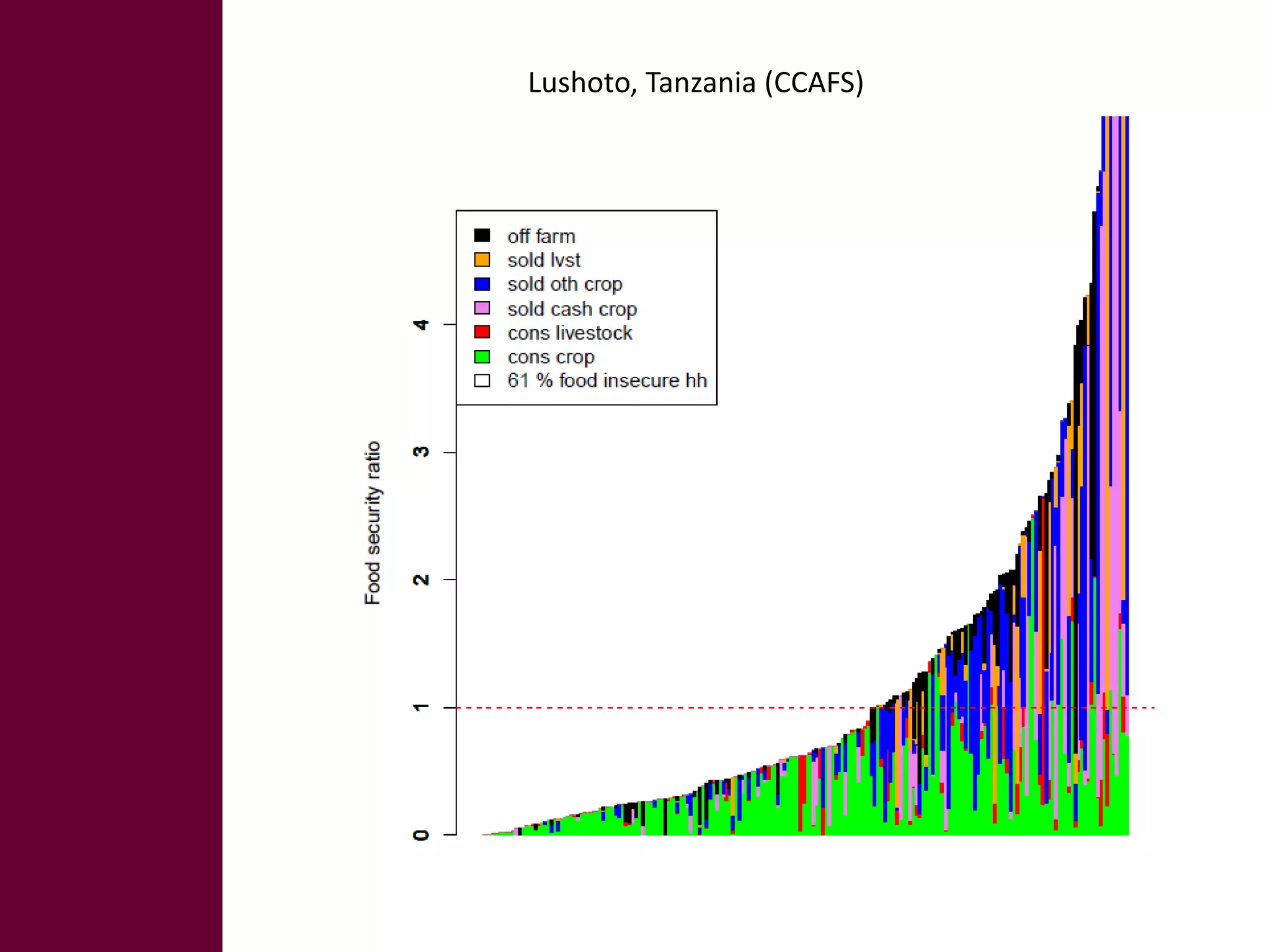Click the violet sold cash crop swatch
The image size is (1270, 952).
coord(482,308)
